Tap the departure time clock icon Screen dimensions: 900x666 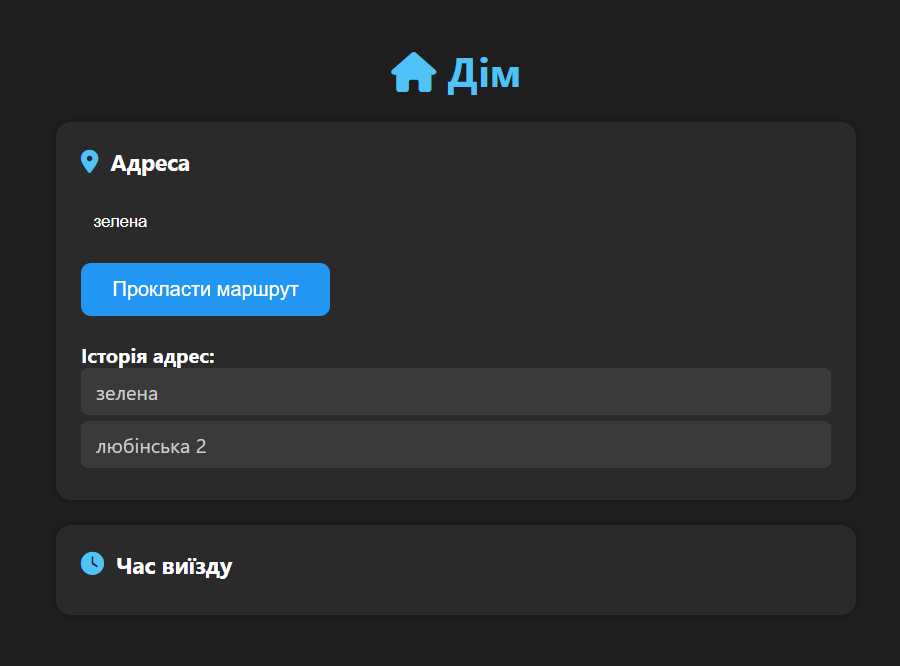(x=92, y=563)
